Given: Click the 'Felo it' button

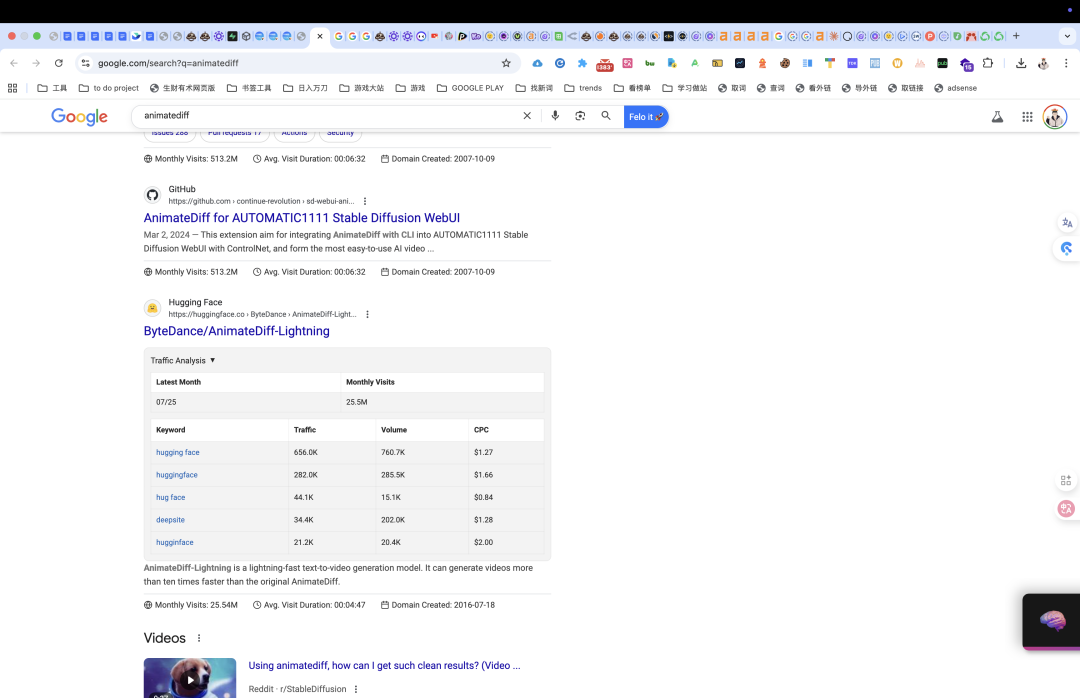Looking at the screenshot, I should coord(646,116).
